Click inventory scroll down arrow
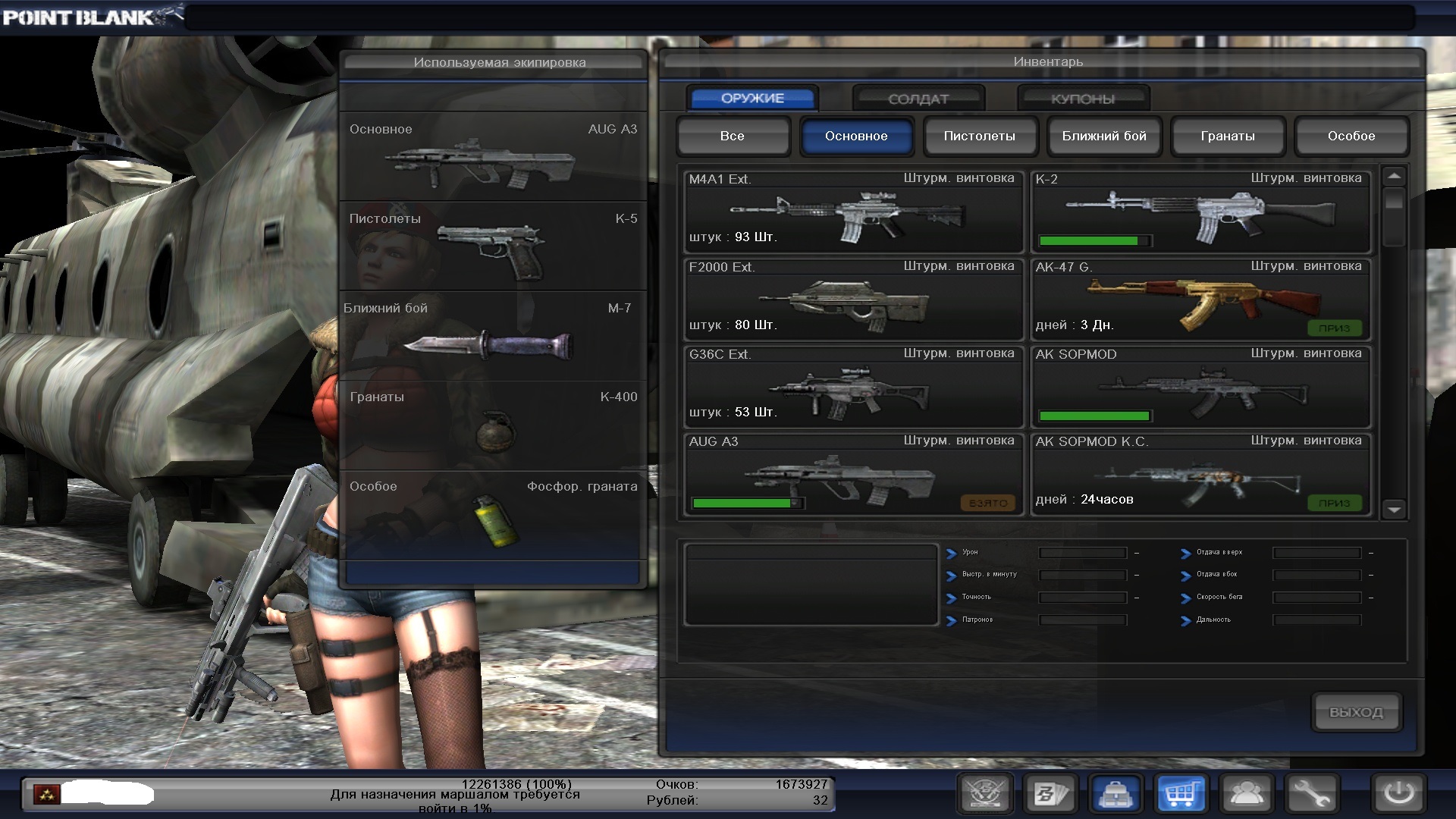The height and width of the screenshot is (819, 1456). pos(1394,509)
